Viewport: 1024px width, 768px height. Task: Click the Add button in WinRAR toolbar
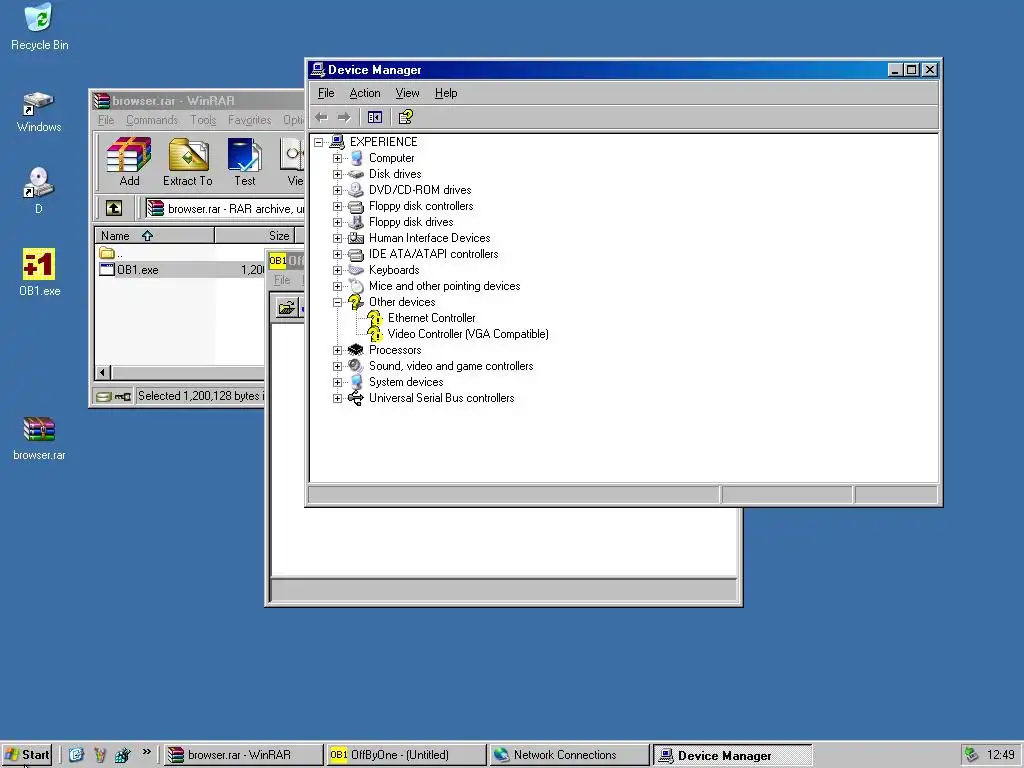pyautogui.click(x=129, y=162)
